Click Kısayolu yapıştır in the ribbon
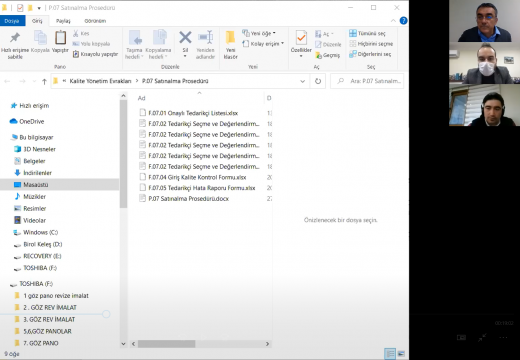The width and height of the screenshot is (520, 360). point(95,54)
